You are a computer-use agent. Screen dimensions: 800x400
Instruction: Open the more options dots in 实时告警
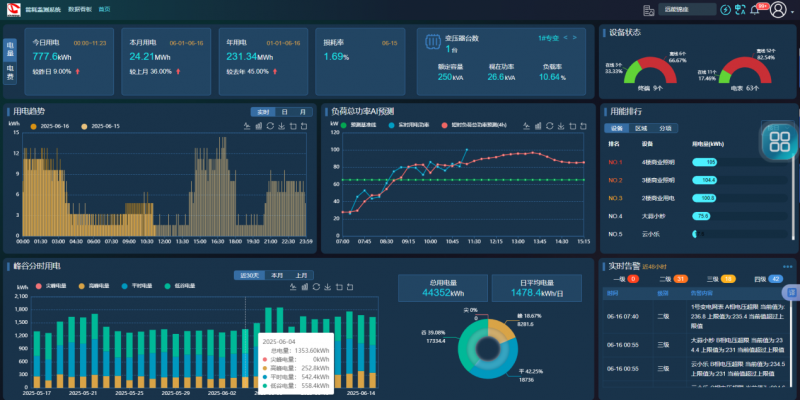787,267
